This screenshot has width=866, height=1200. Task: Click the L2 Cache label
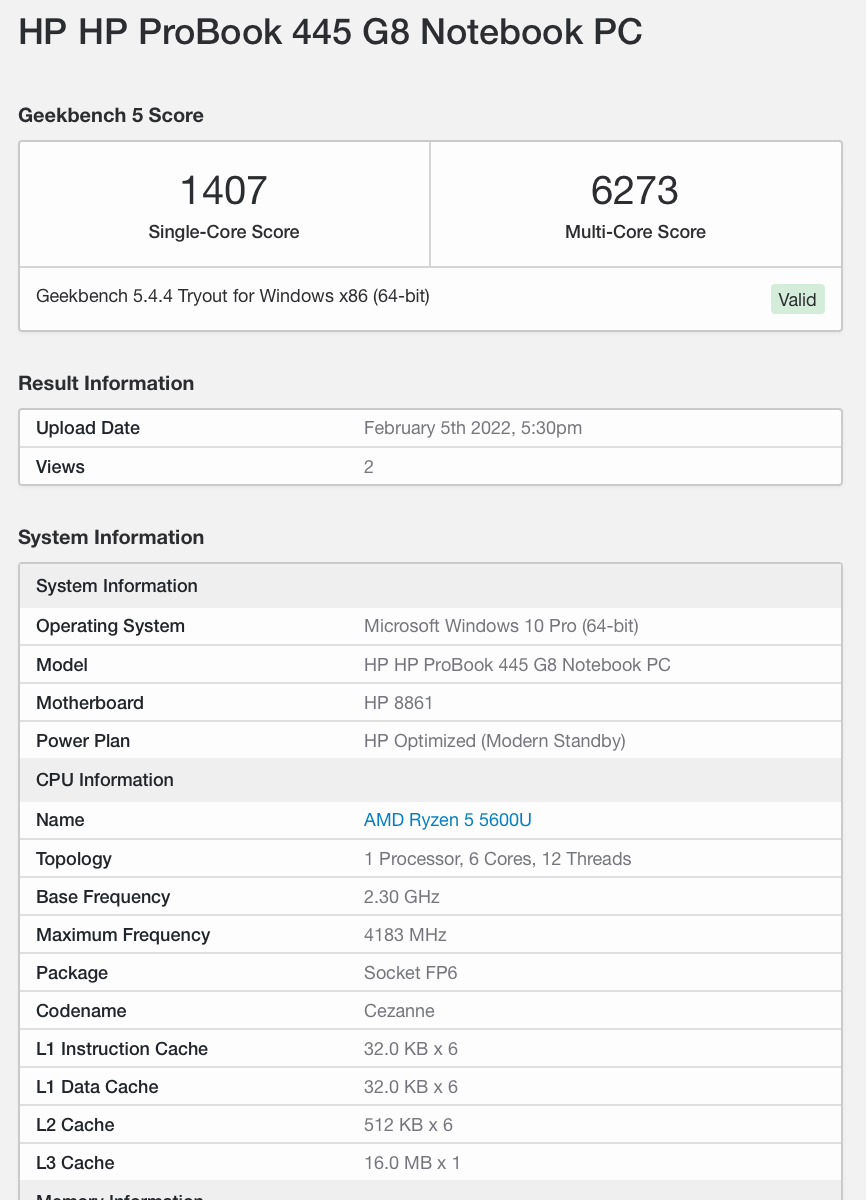pos(75,1125)
